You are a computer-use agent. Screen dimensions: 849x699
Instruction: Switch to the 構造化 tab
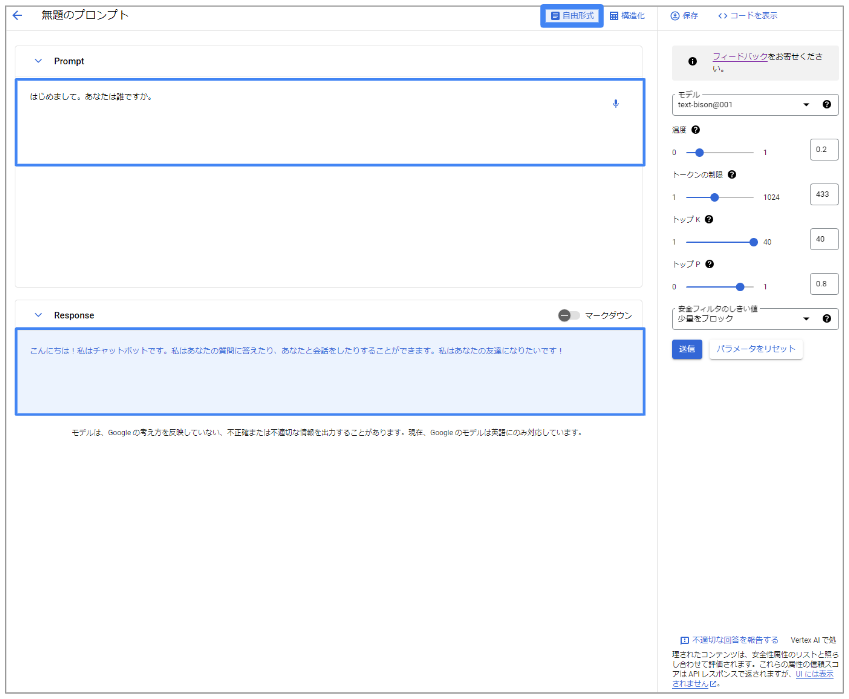click(x=627, y=16)
